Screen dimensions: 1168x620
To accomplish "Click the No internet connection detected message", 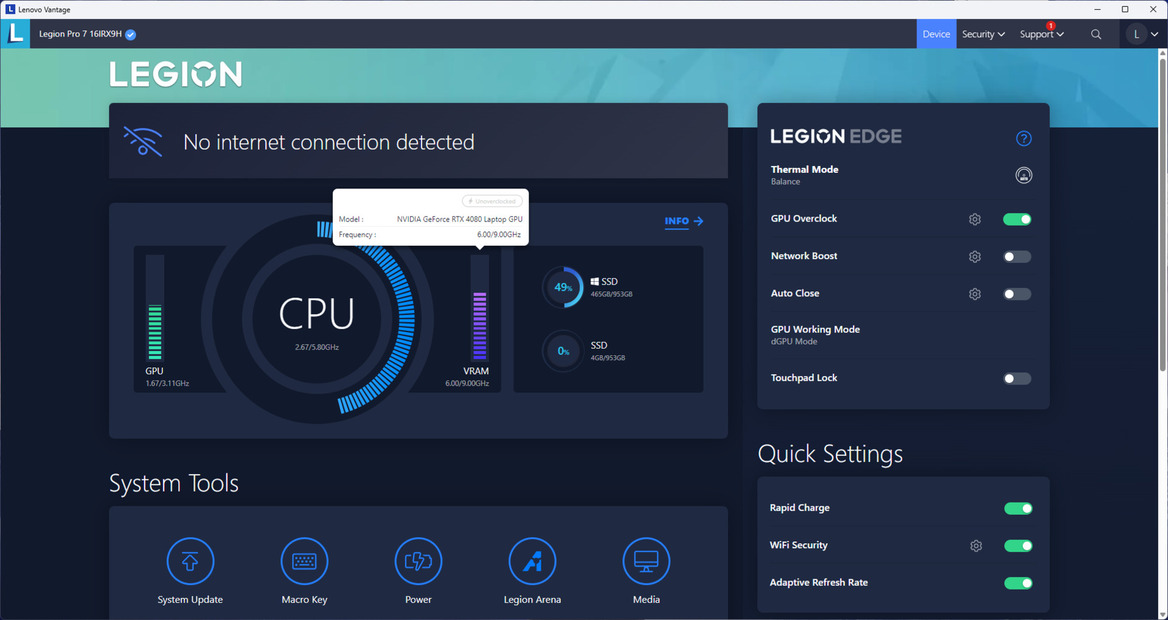I will pyautogui.click(x=328, y=142).
